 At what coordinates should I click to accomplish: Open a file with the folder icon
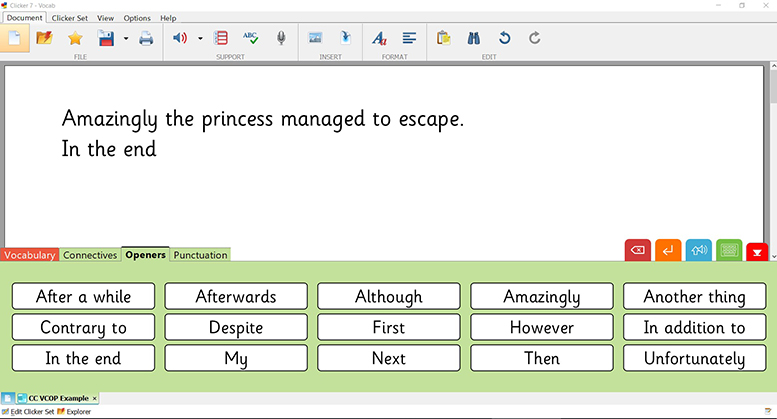[x=44, y=39]
